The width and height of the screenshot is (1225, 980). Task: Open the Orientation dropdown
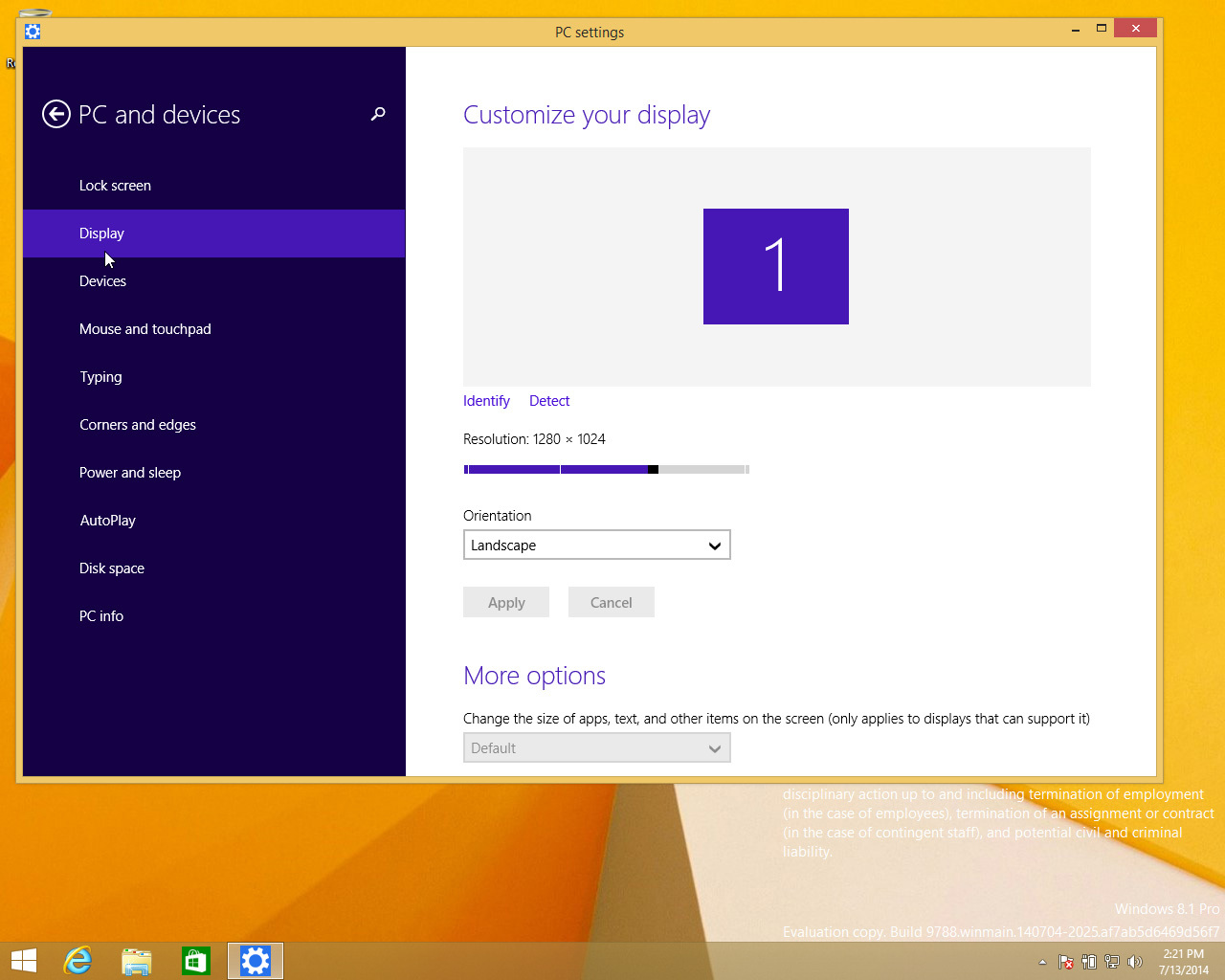[596, 545]
